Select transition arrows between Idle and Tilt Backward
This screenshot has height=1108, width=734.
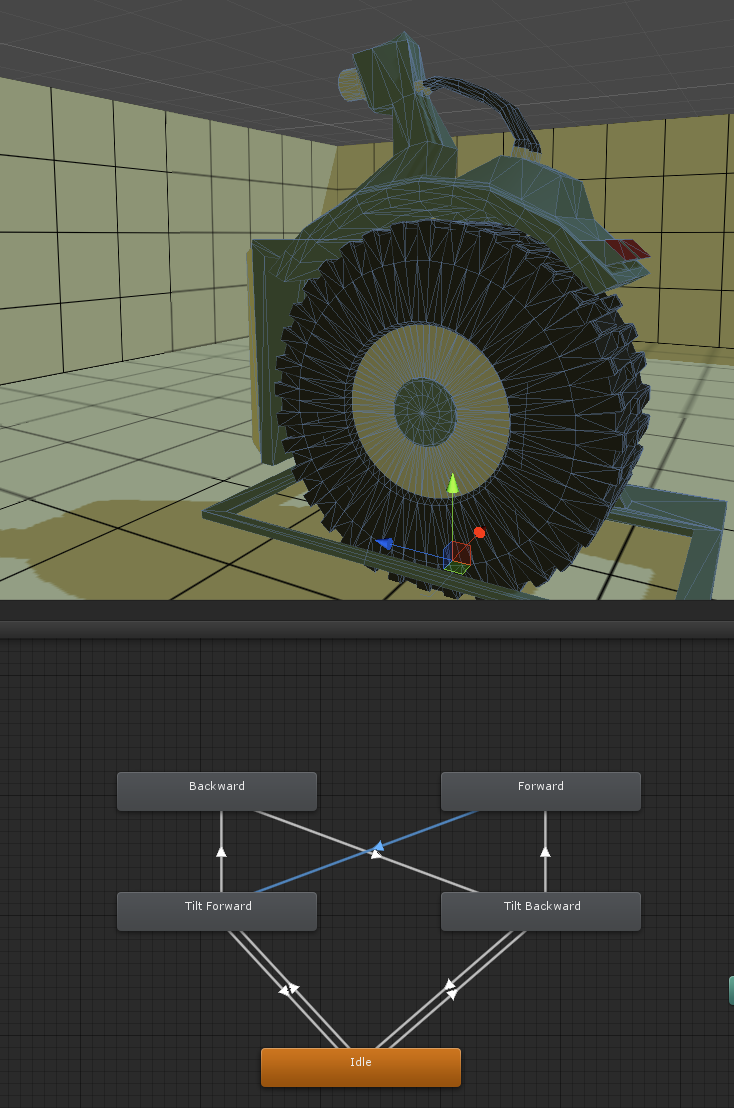452,989
